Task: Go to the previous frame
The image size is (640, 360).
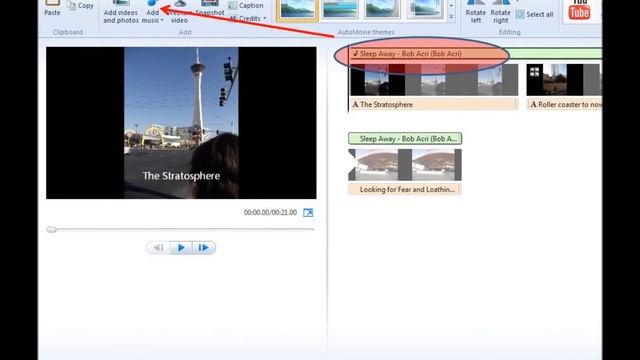Action: click(x=159, y=248)
